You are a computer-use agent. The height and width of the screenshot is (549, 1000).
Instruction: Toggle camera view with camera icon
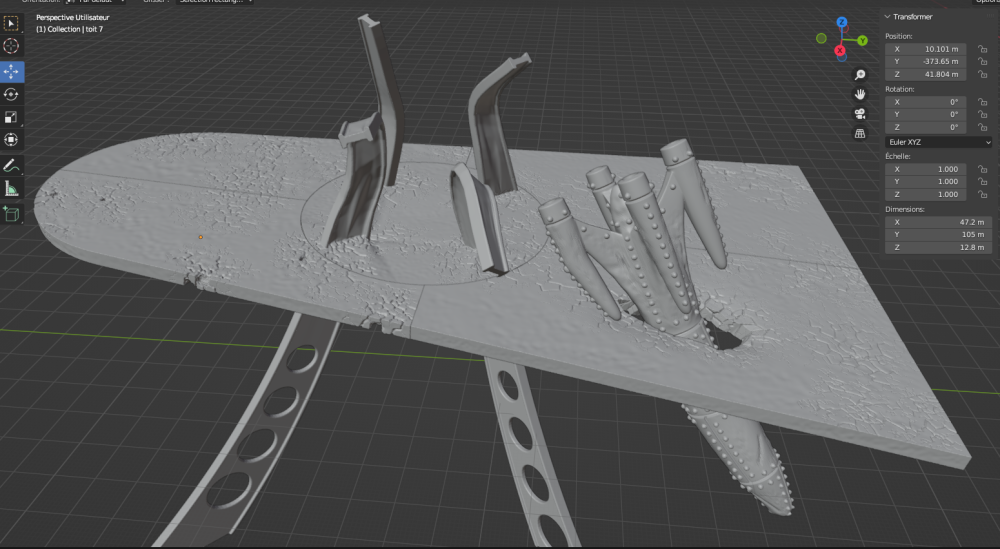pyautogui.click(x=860, y=114)
